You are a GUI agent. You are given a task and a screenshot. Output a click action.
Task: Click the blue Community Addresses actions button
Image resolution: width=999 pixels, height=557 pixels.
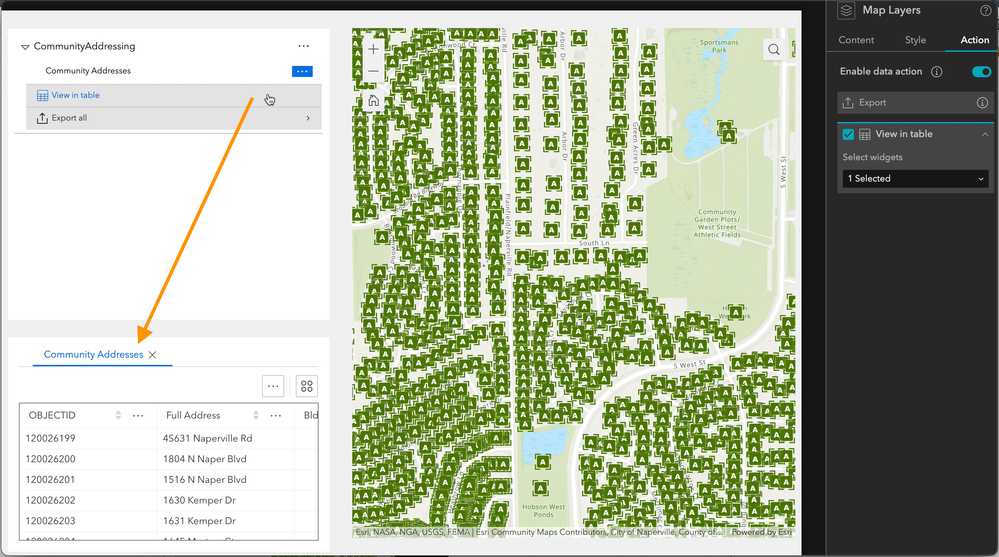click(302, 71)
